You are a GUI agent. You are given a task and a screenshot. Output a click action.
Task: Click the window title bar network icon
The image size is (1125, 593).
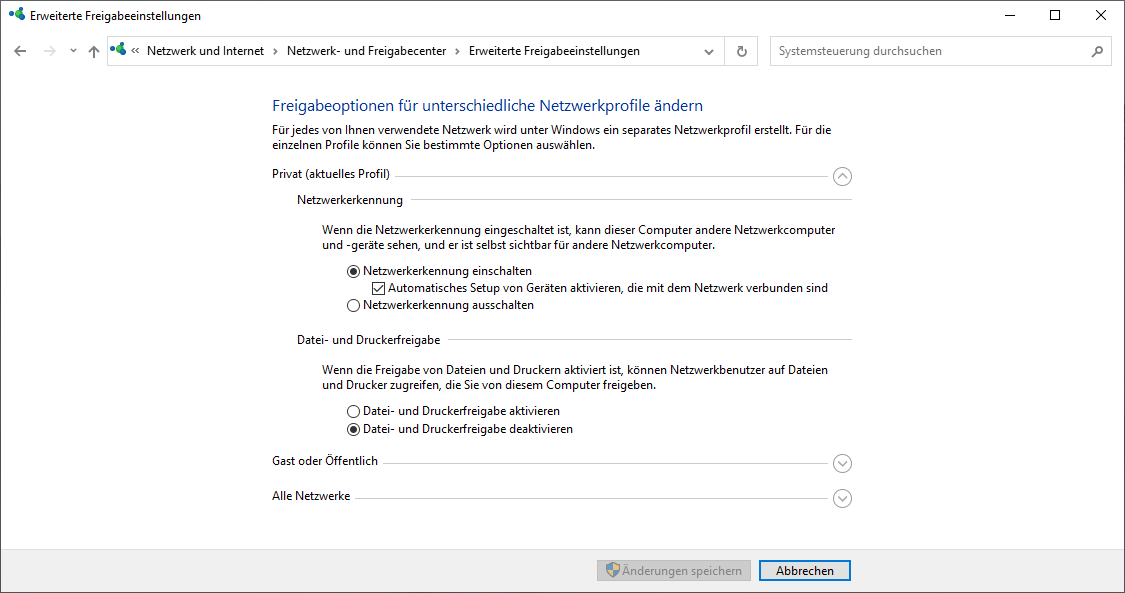coord(17,14)
